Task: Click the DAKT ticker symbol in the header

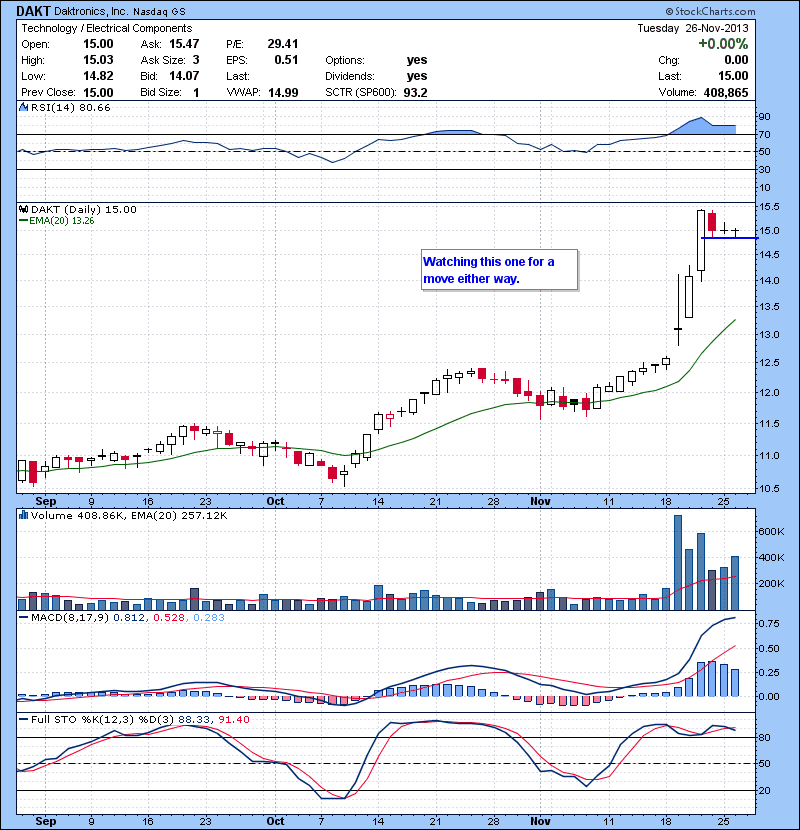Action: point(33,11)
